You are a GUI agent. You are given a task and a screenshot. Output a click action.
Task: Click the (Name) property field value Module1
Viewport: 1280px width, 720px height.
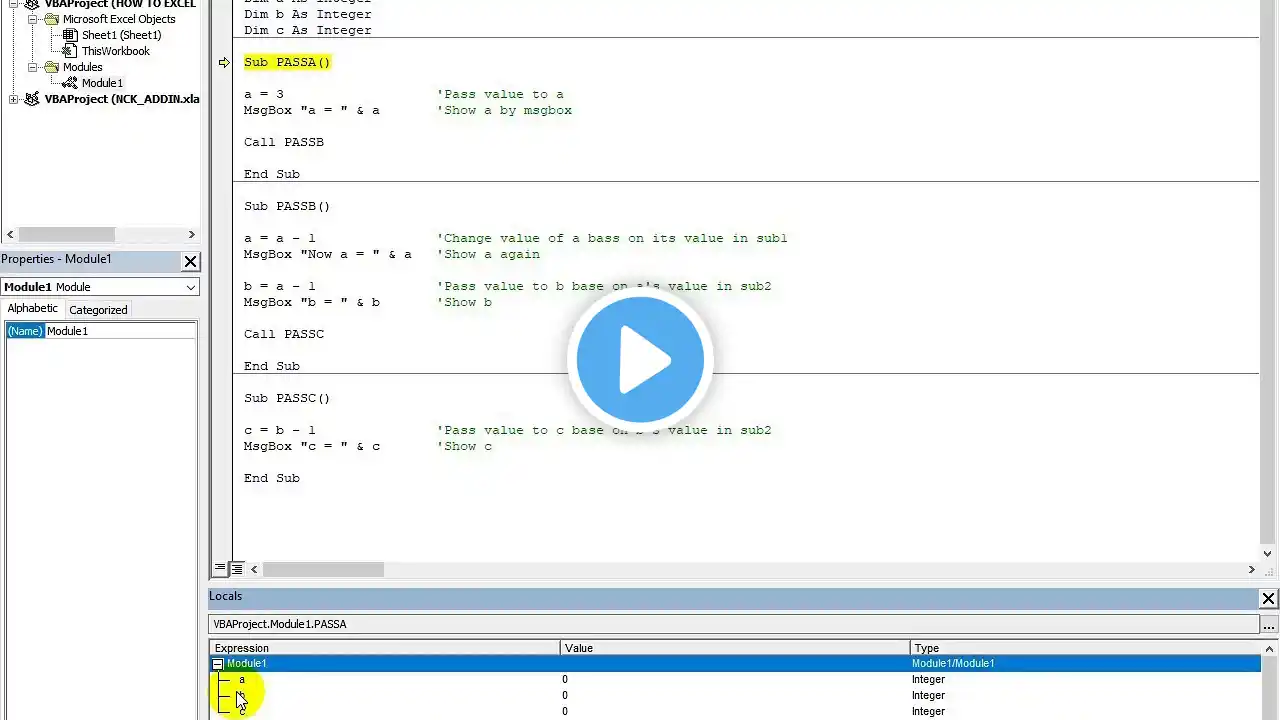(x=121, y=331)
